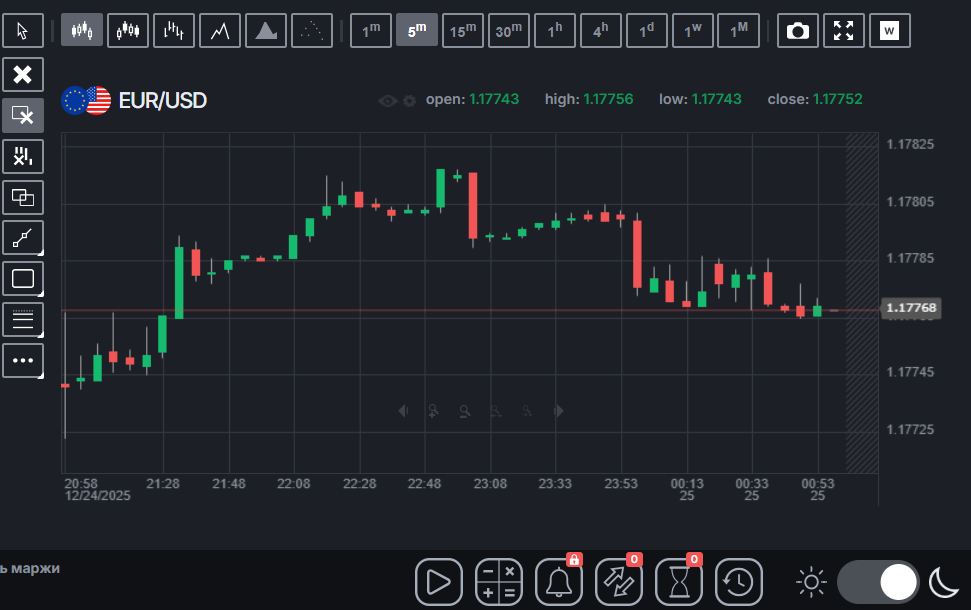The width and height of the screenshot is (971, 610).
Task: Click the sun light theme icon
Action: [x=811, y=582]
